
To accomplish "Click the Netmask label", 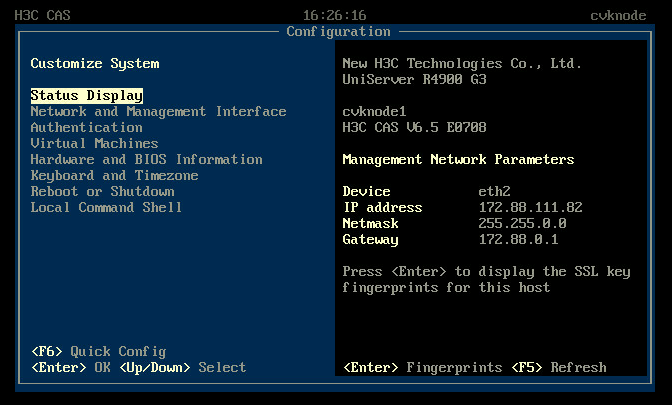I will [x=370, y=224].
